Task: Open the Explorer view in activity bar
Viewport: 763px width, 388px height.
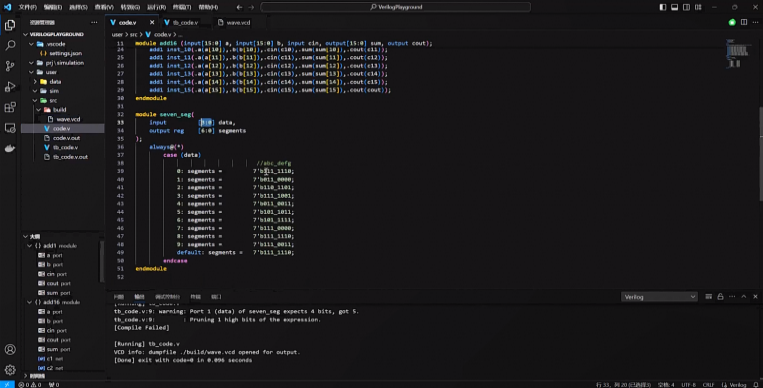Action: (10, 25)
